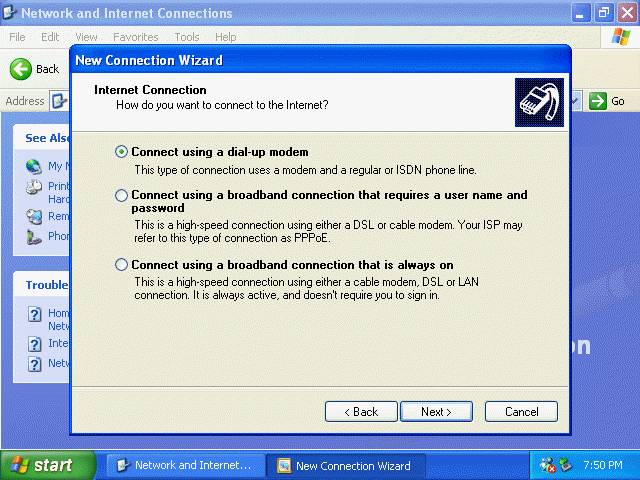
Task: Click the address bar folder icon
Action: 59,100
